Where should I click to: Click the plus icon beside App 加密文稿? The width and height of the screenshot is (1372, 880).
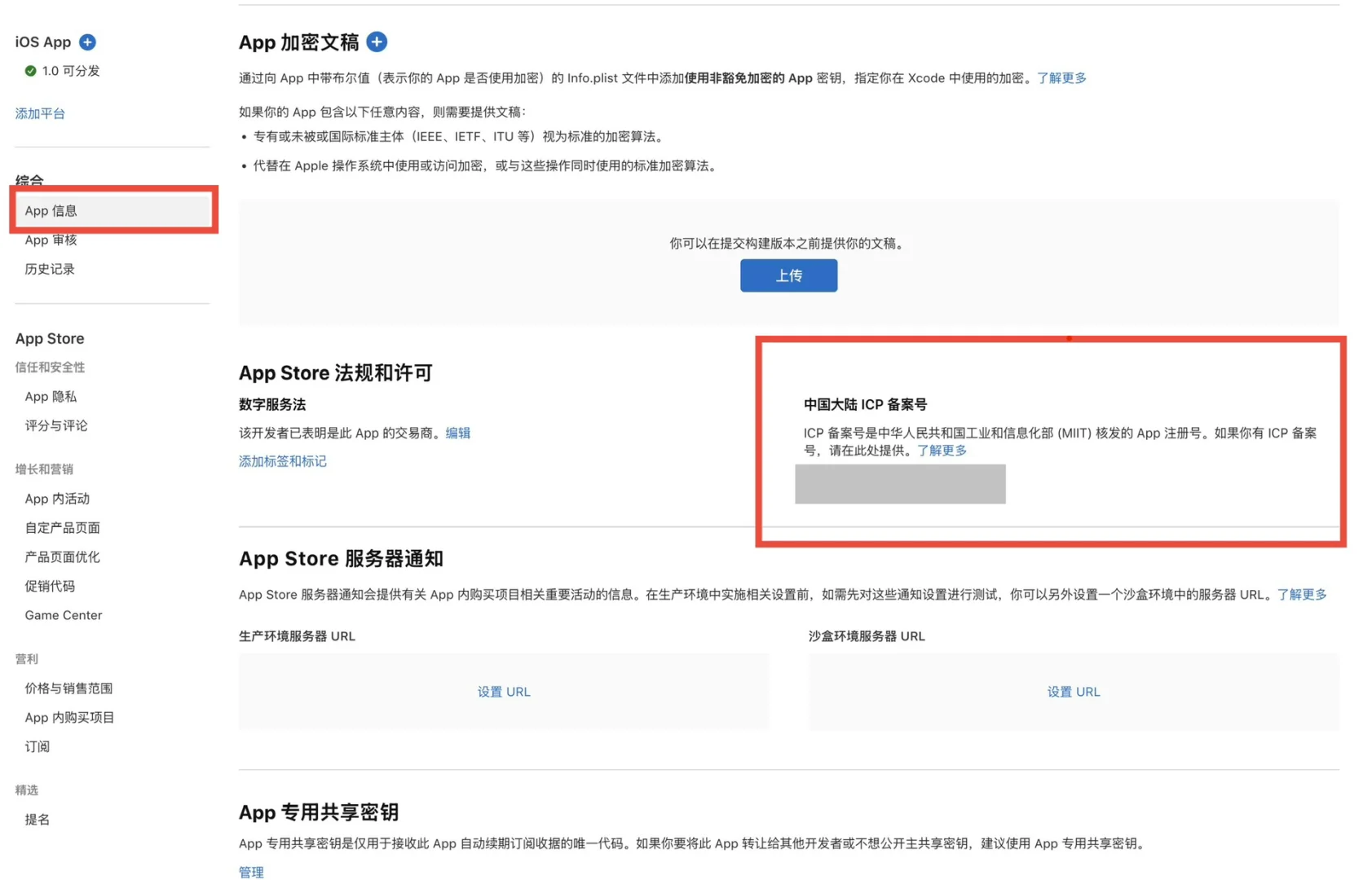[377, 42]
